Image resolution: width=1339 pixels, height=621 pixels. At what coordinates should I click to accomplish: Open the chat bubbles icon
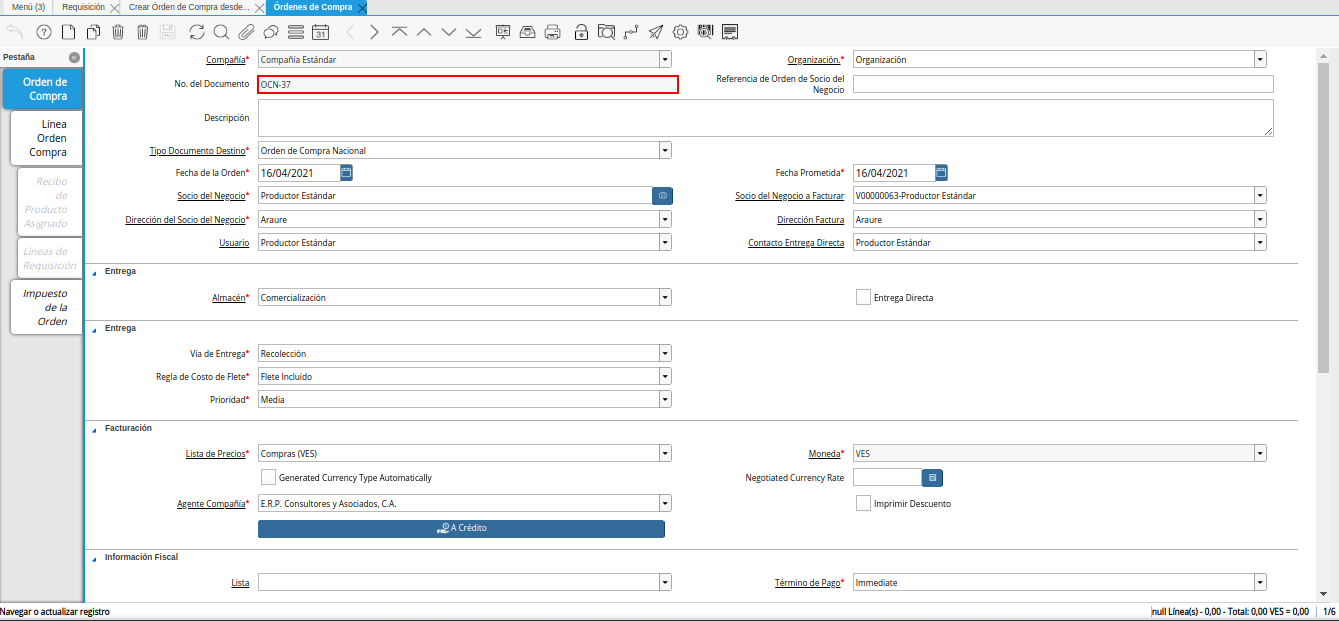[x=272, y=32]
